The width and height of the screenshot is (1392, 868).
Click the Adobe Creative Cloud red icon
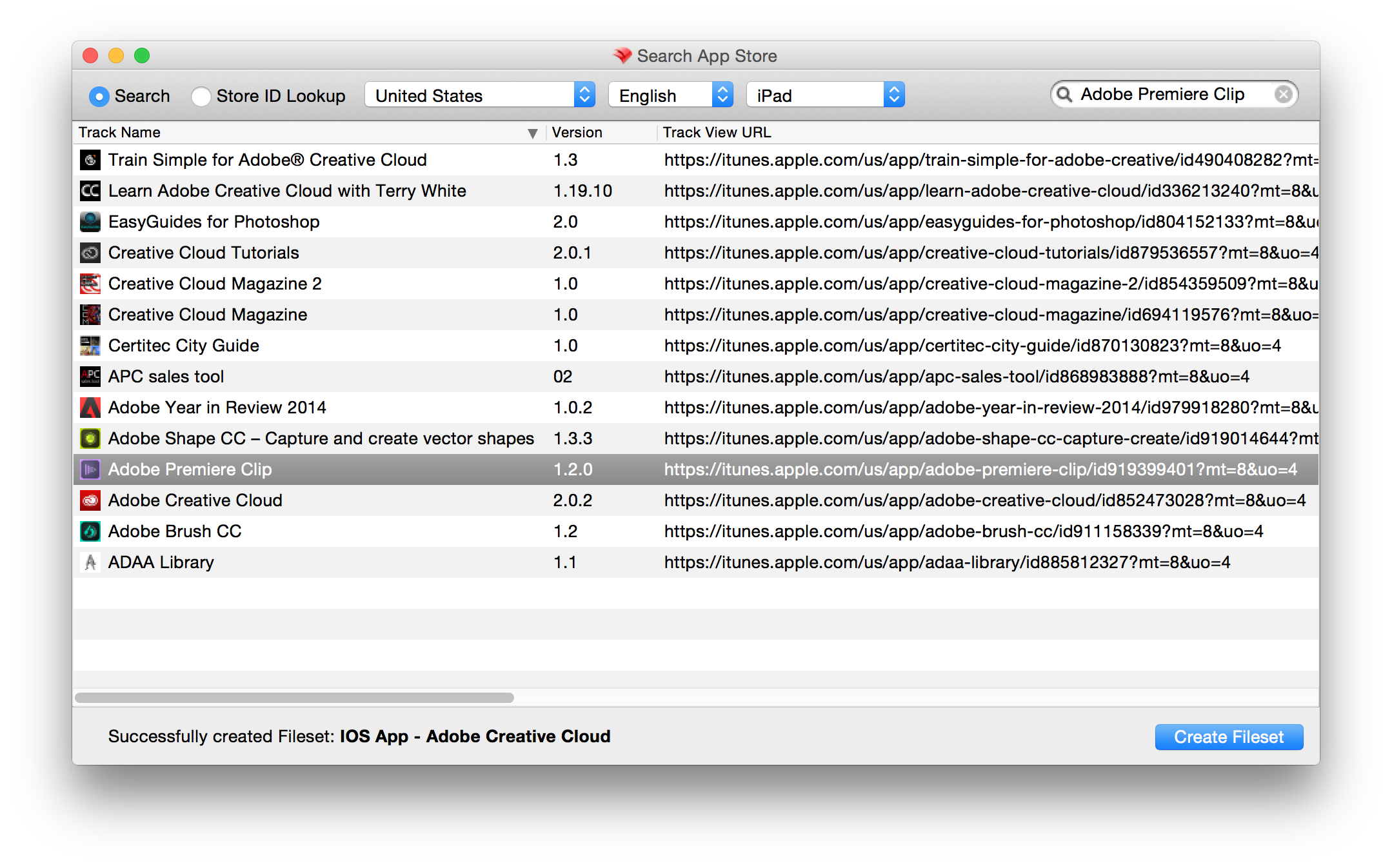(x=90, y=500)
